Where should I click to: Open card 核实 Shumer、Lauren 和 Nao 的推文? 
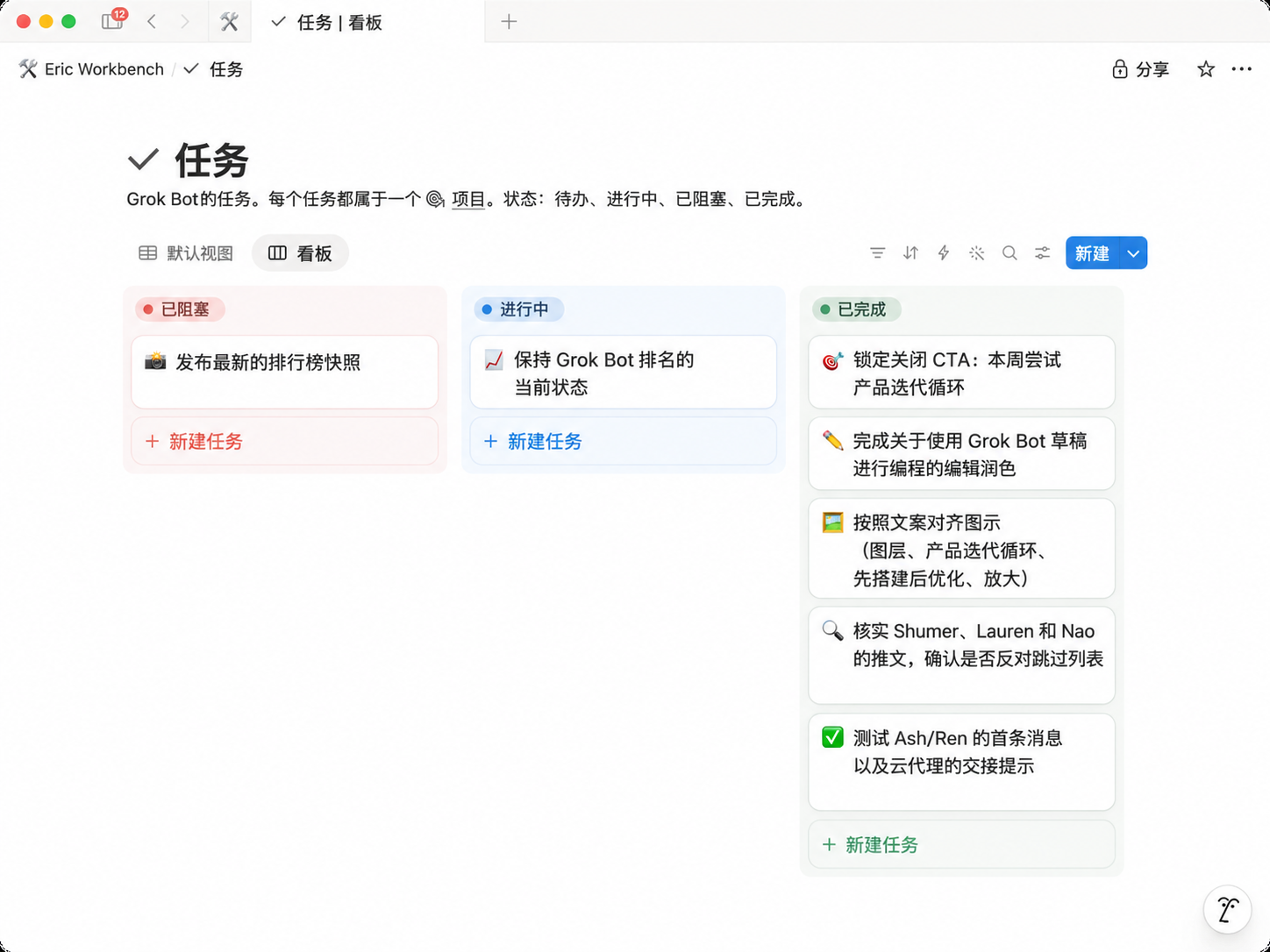pos(961,655)
